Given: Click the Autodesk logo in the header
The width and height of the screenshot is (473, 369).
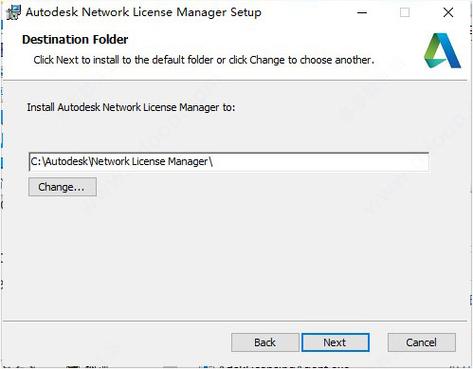Looking at the screenshot, I should click(442, 51).
